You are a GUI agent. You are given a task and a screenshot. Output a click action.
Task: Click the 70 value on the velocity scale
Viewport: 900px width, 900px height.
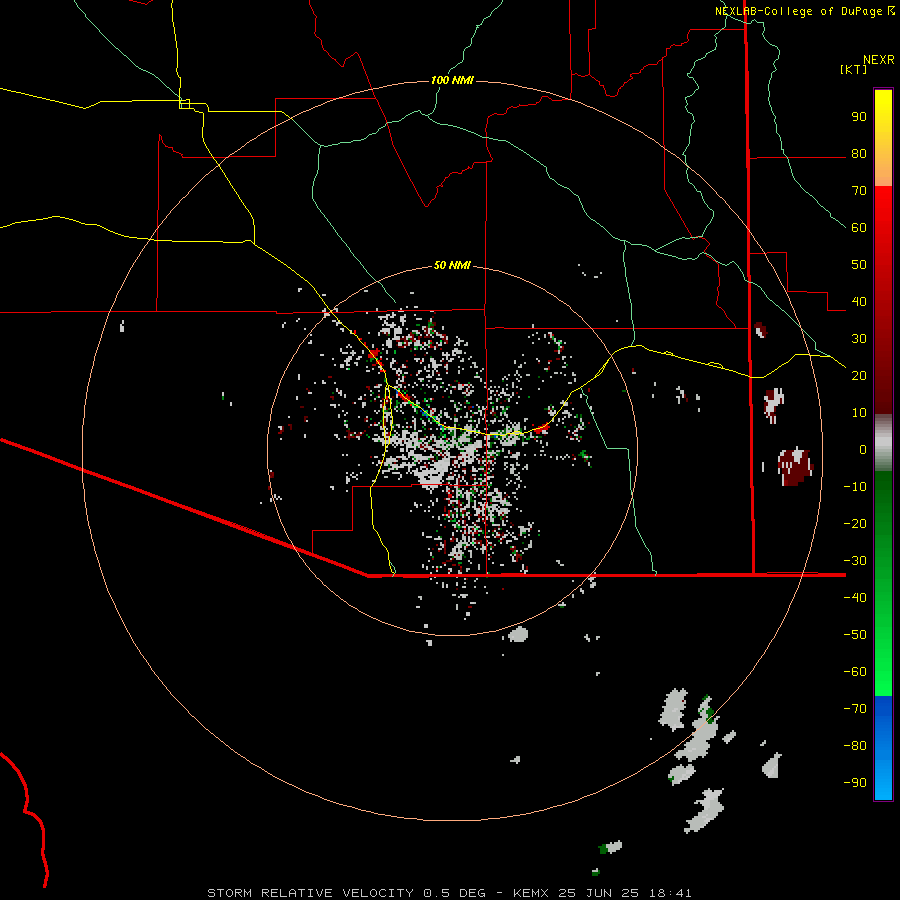[x=859, y=191]
